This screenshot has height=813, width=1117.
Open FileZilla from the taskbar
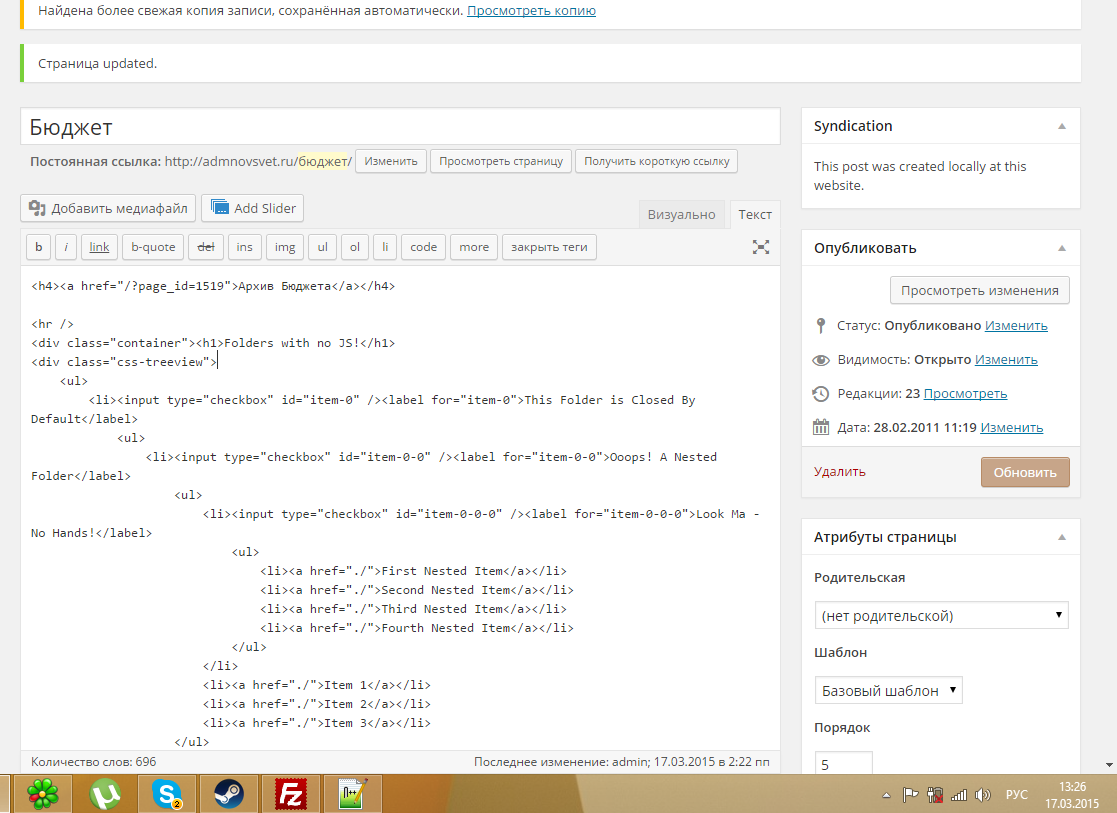pos(291,794)
